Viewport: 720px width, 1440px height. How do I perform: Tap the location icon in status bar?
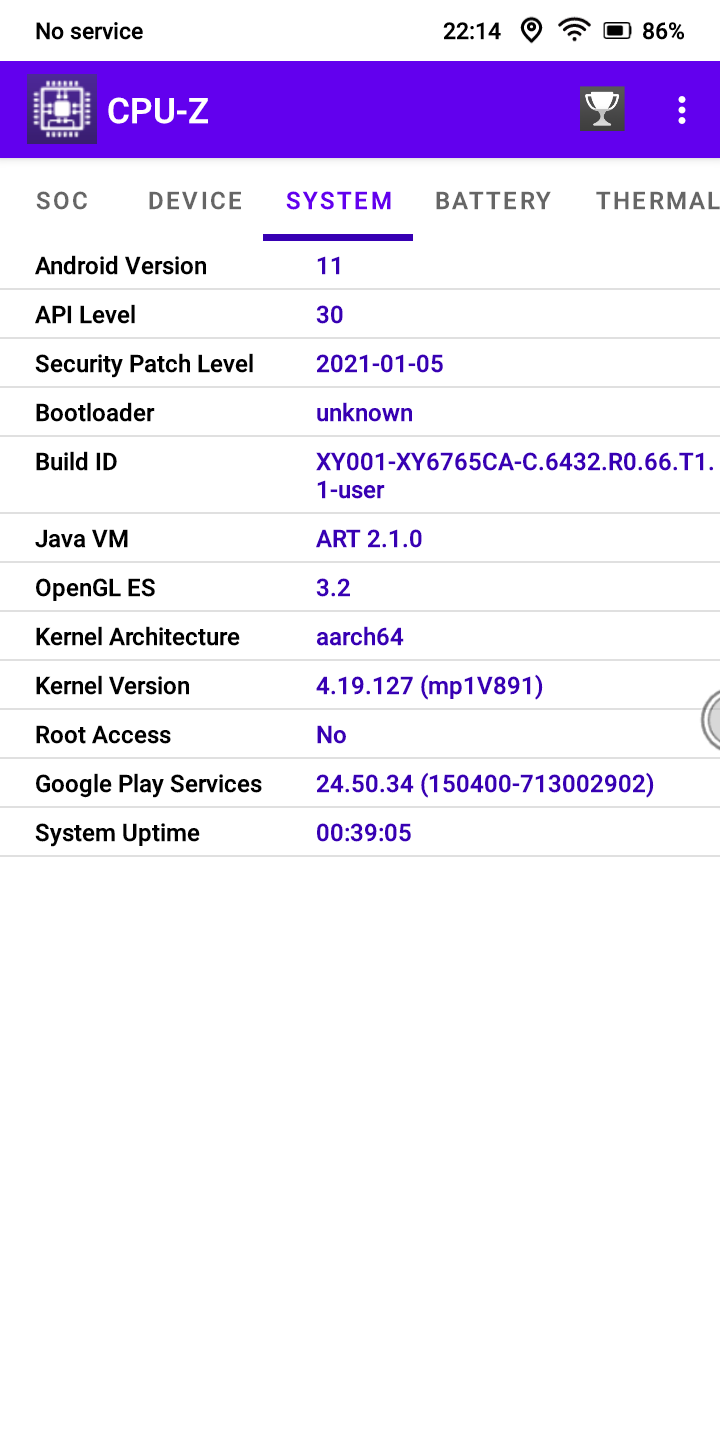[532, 31]
